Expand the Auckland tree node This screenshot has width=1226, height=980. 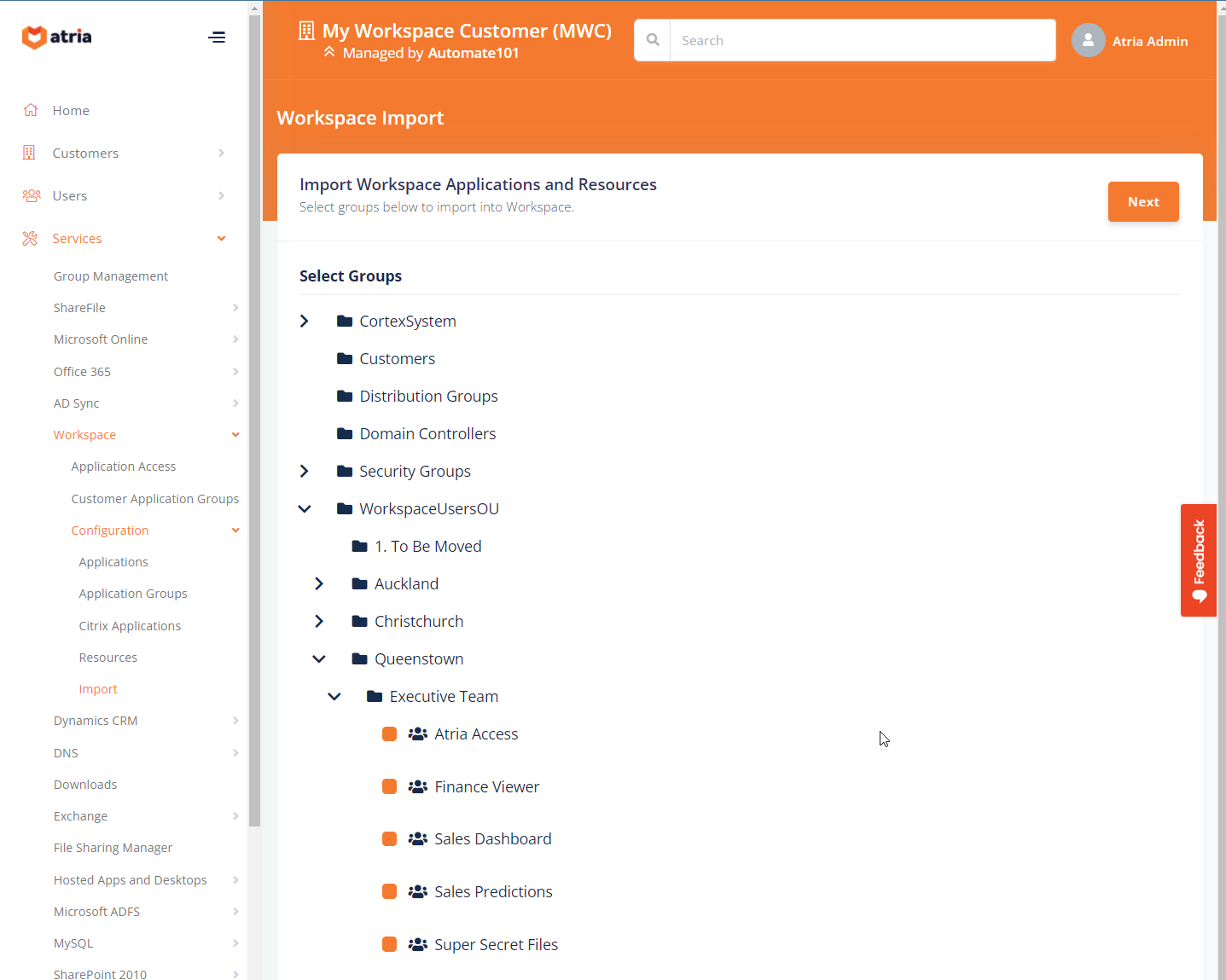click(319, 583)
